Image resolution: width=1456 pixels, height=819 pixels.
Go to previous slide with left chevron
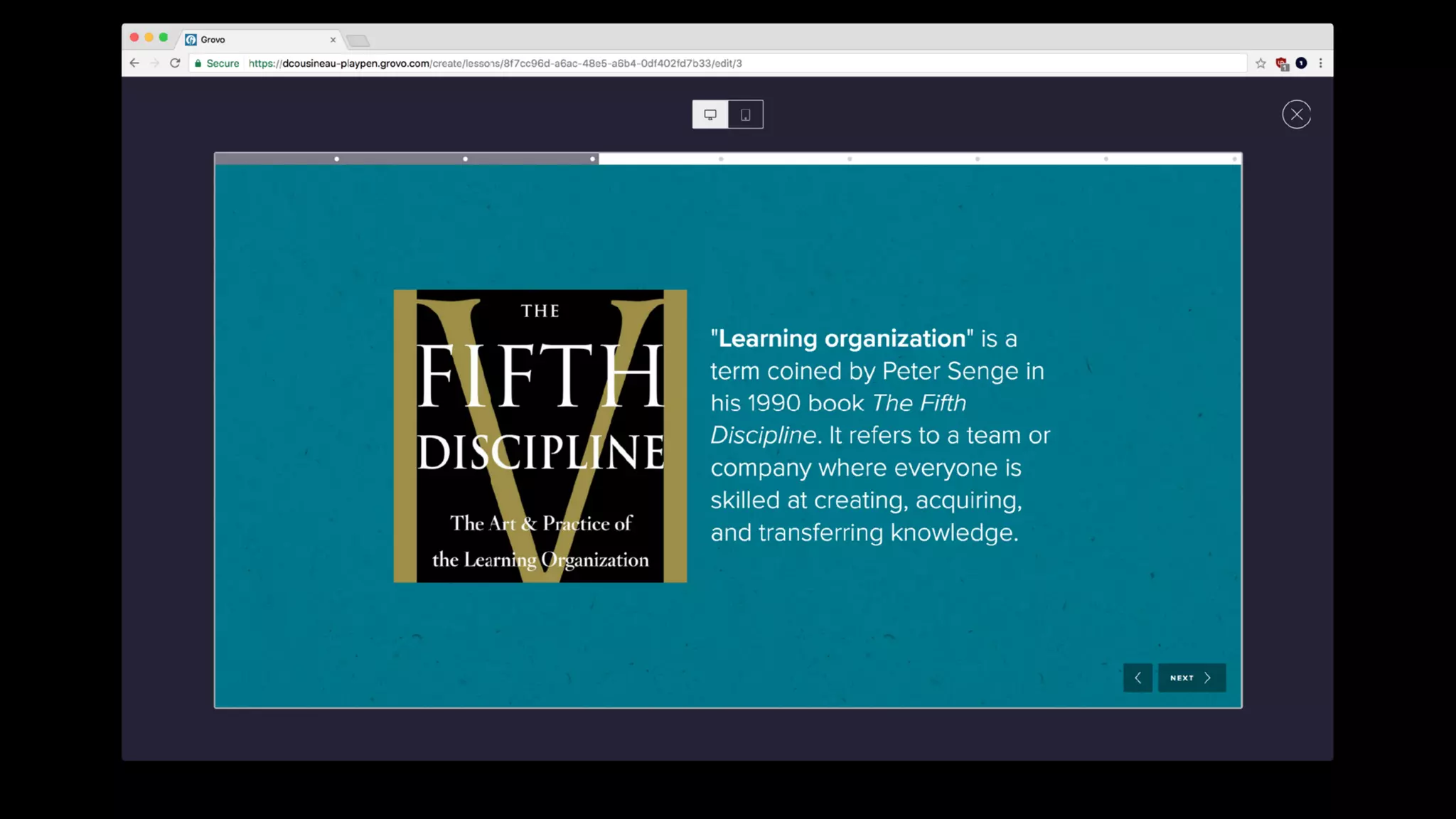[x=1137, y=678]
